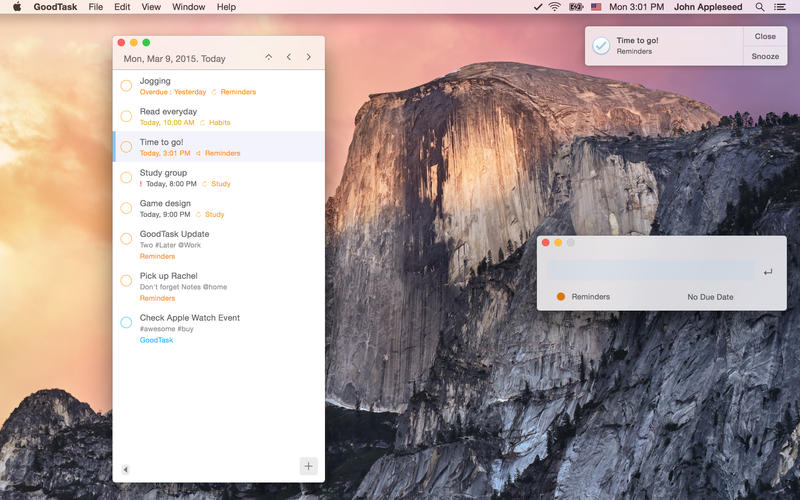The image size is (800, 500).
Task: Click the reminder icon in the notification
Action: (x=601, y=45)
